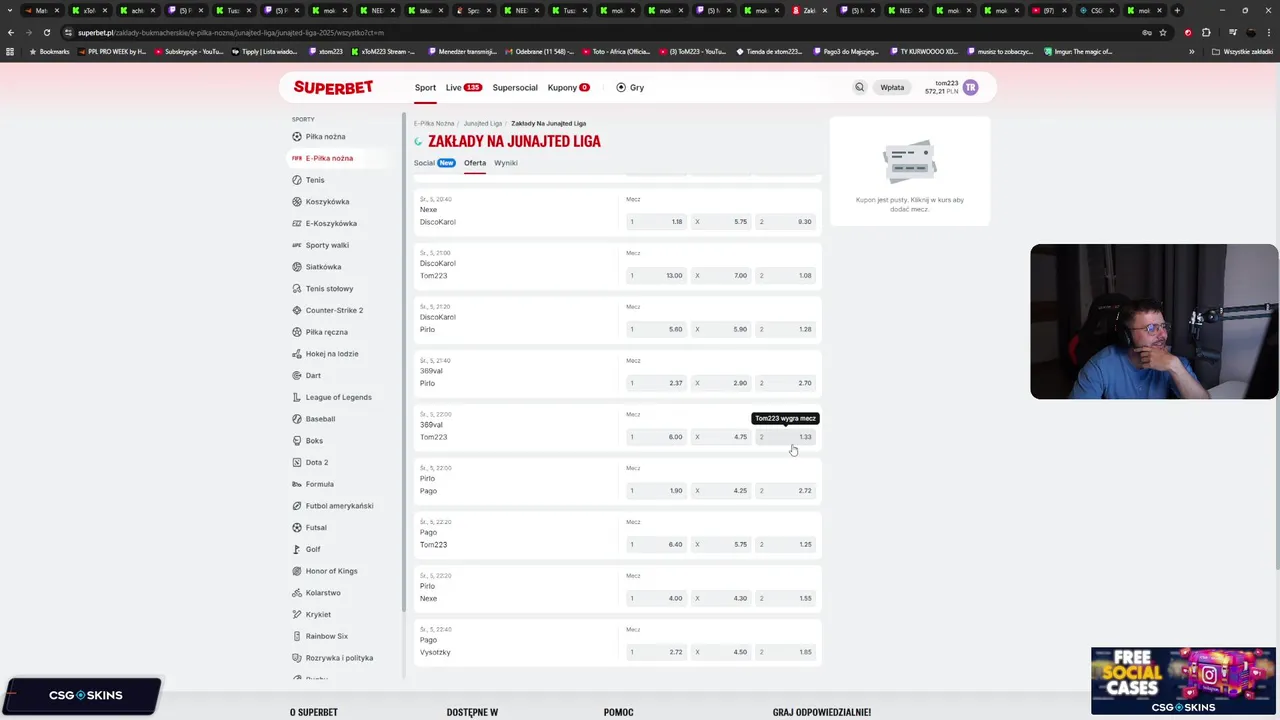Select the Oferta tab

click(475, 163)
